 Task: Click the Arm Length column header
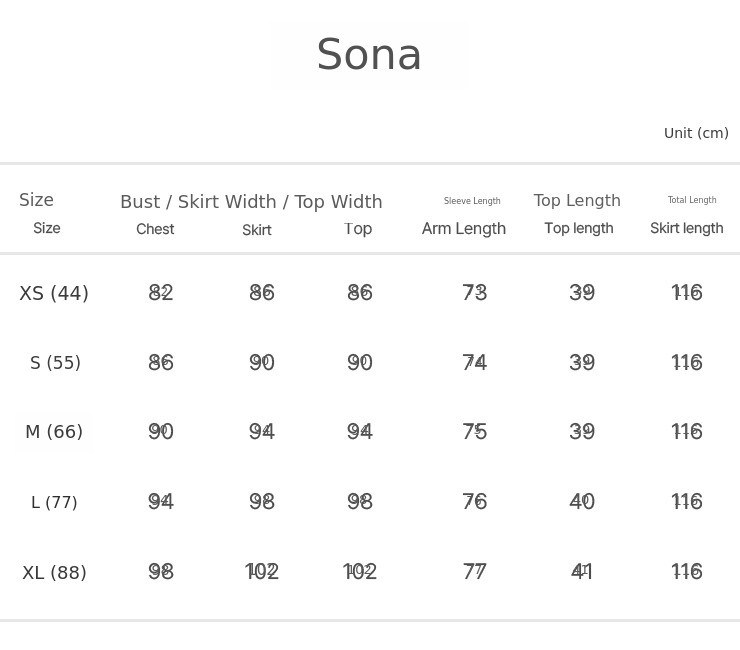(463, 228)
